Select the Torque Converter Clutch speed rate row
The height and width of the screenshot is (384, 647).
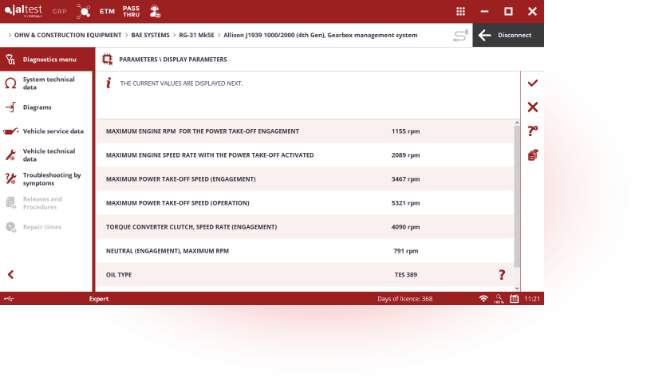(x=305, y=227)
